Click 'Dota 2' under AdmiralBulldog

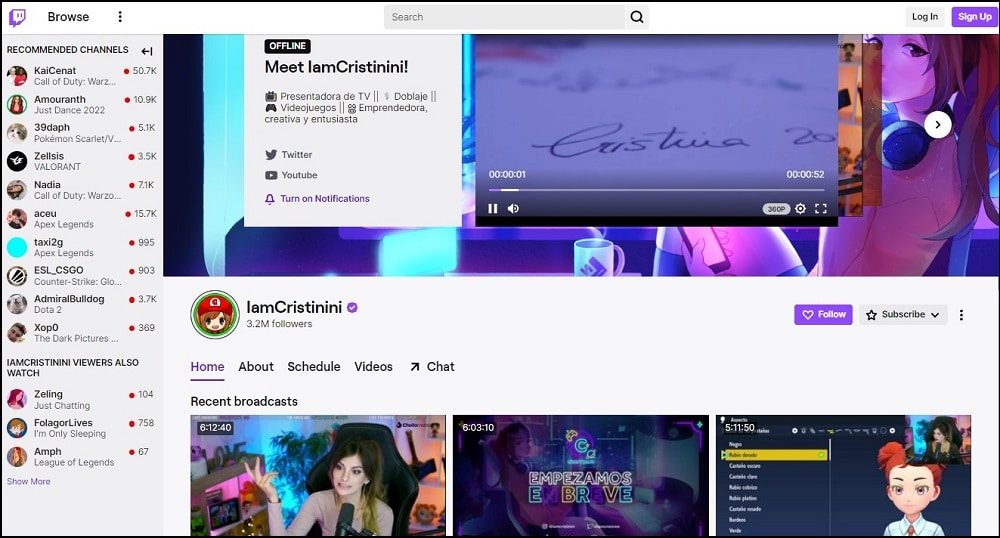coord(48,310)
